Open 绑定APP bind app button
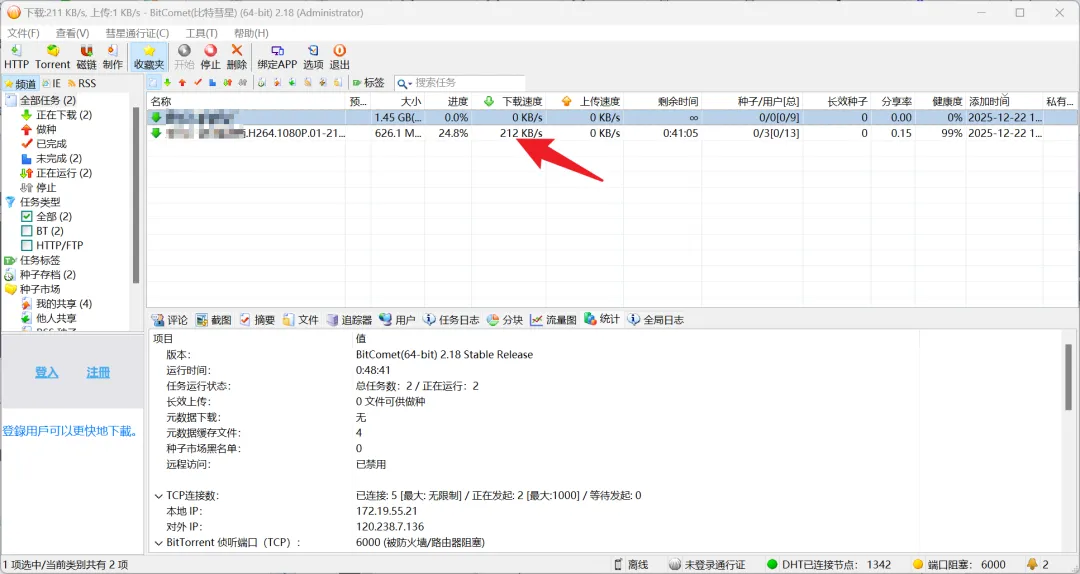 [x=277, y=57]
